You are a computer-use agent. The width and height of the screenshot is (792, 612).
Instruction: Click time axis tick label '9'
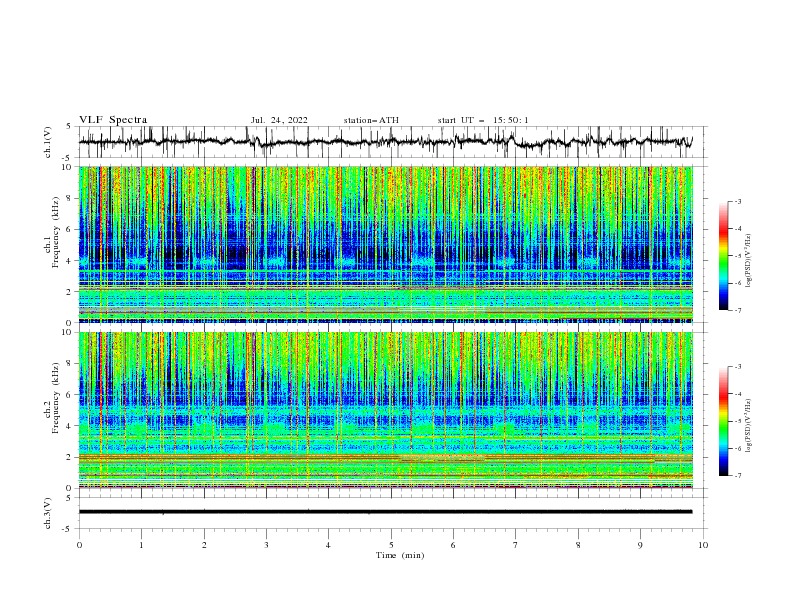point(640,545)
